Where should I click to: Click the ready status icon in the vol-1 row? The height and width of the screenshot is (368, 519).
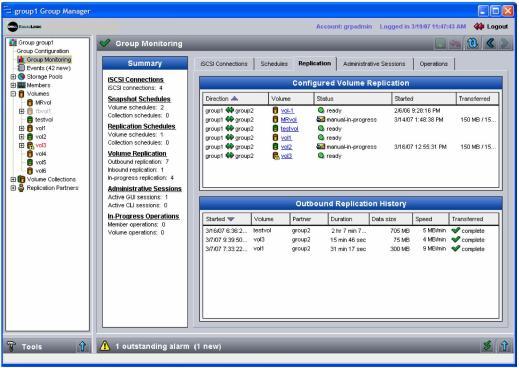tap(321, 110)
